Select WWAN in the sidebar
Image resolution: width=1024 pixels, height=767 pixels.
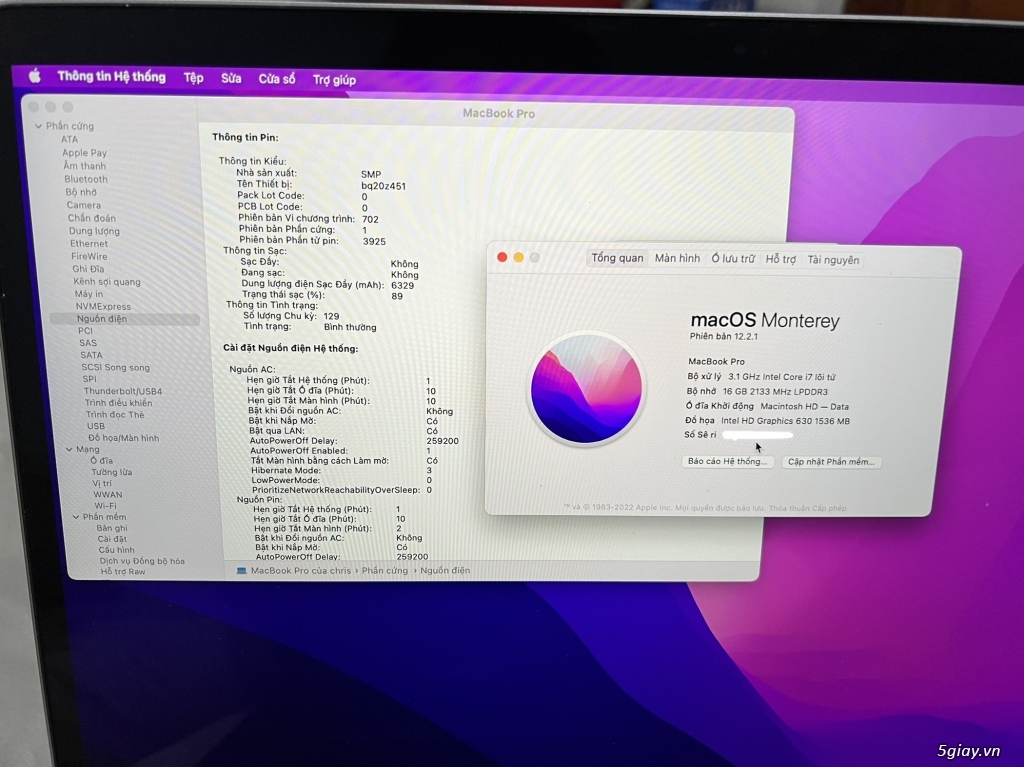(x=107, y=495)
